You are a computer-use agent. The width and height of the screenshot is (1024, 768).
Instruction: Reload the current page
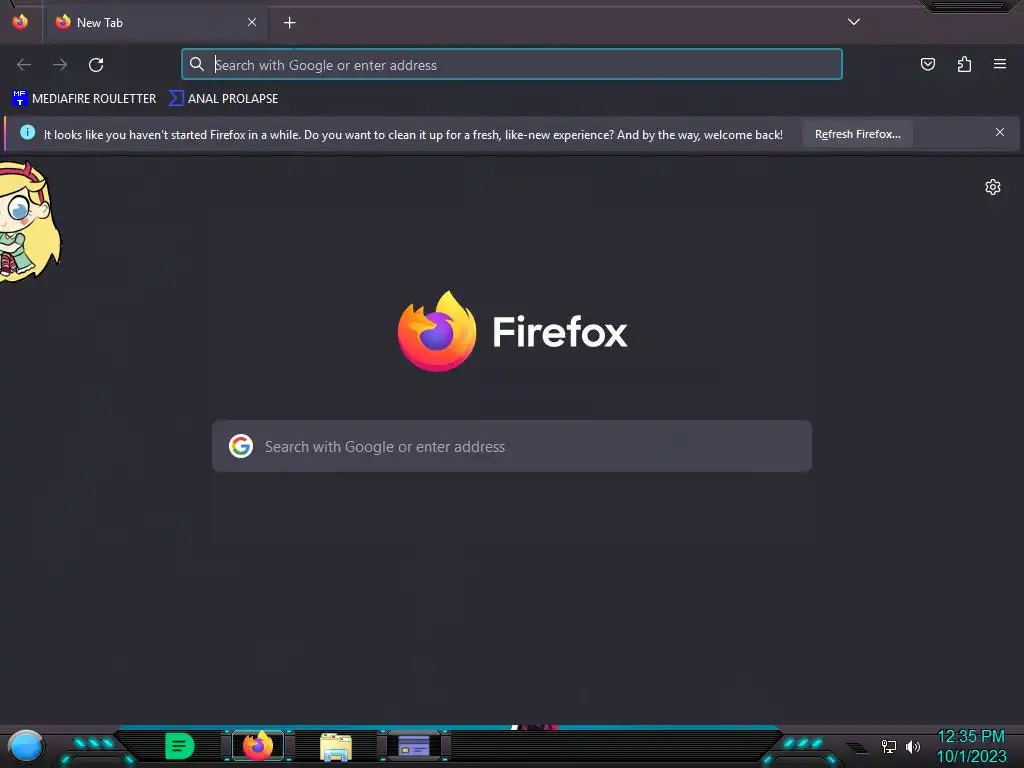[96, 65]
